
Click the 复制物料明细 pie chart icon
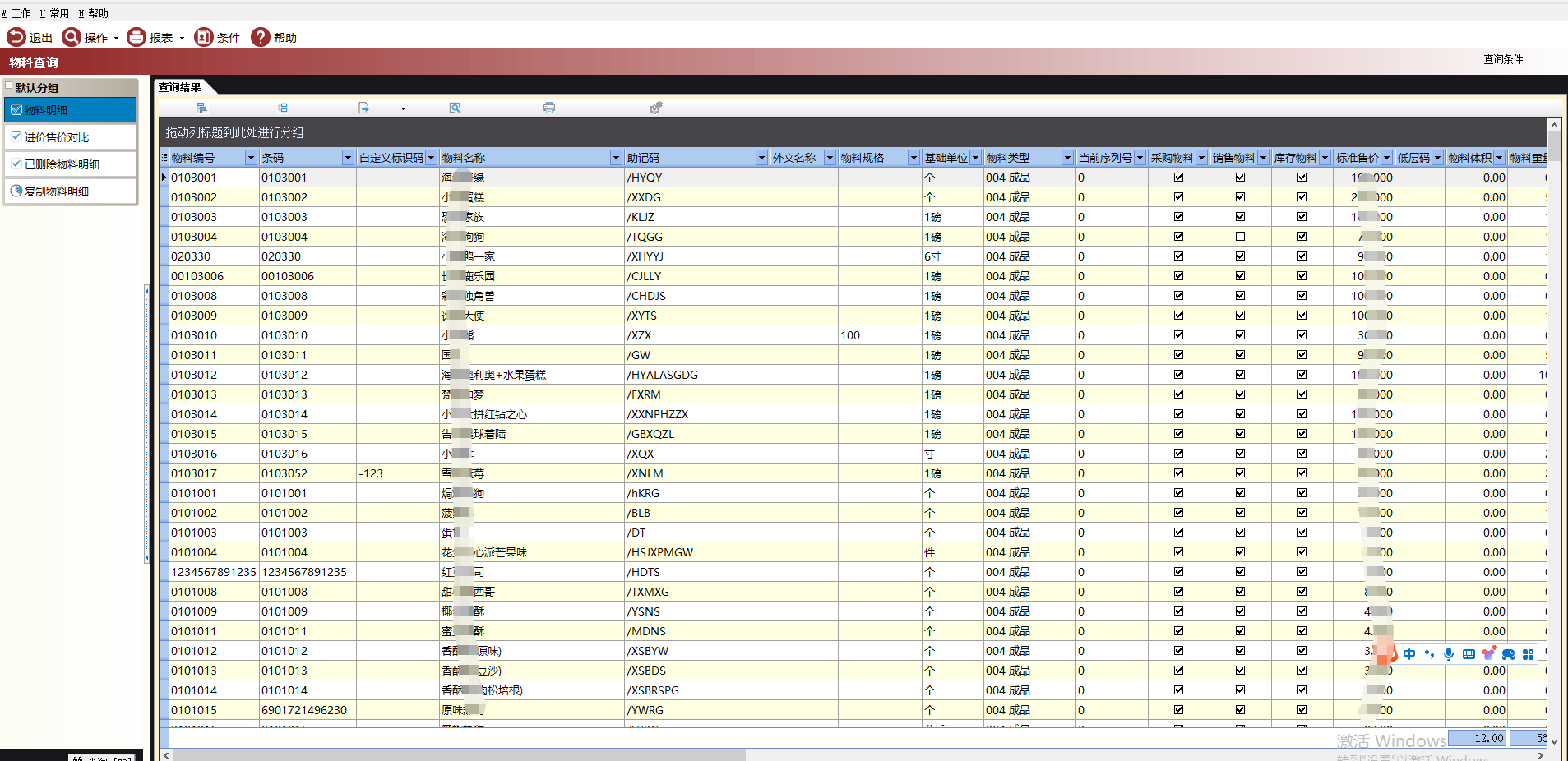(16, 191)
